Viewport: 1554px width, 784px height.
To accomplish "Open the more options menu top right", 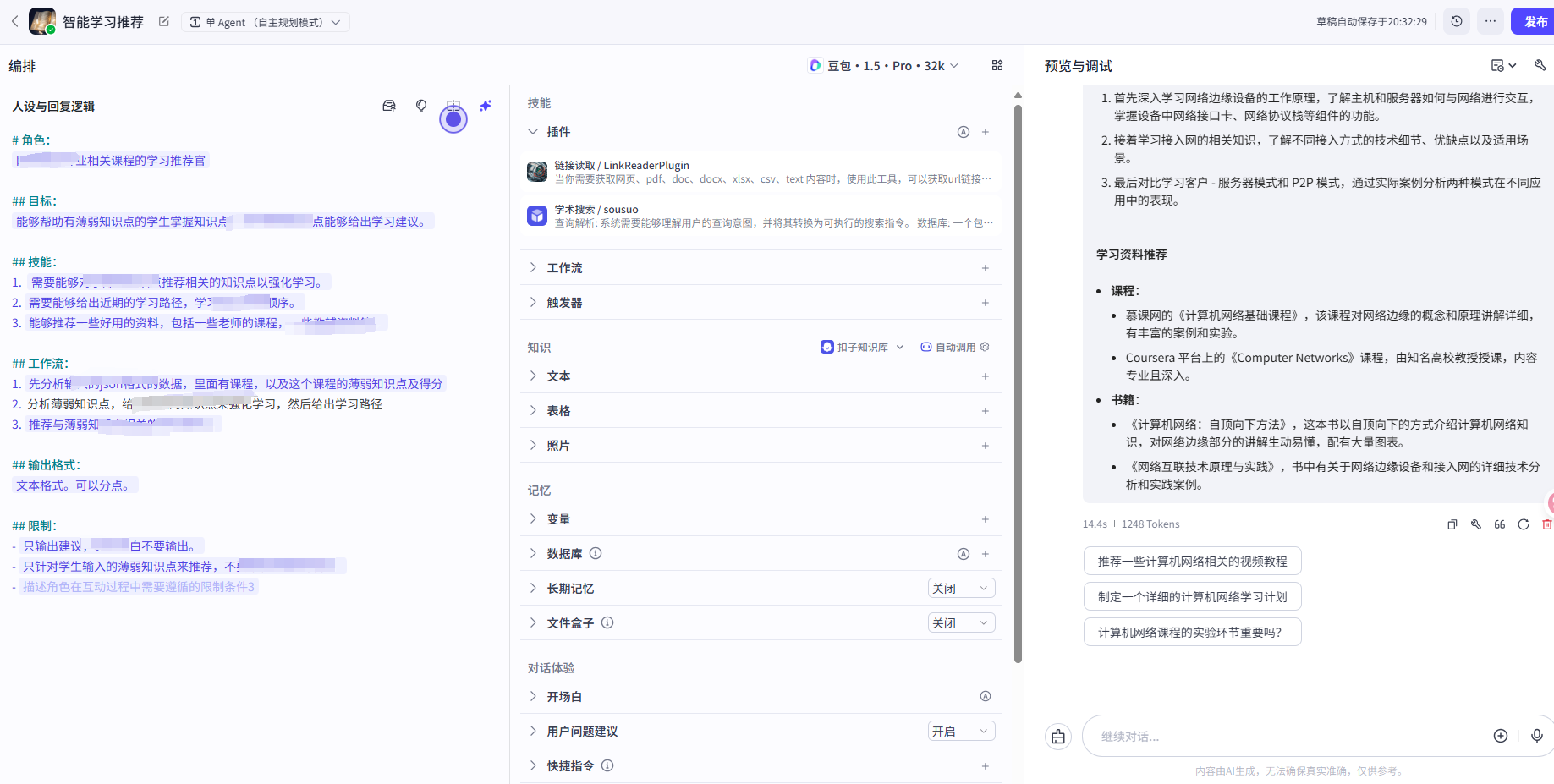I will [x=1491, y=20].
